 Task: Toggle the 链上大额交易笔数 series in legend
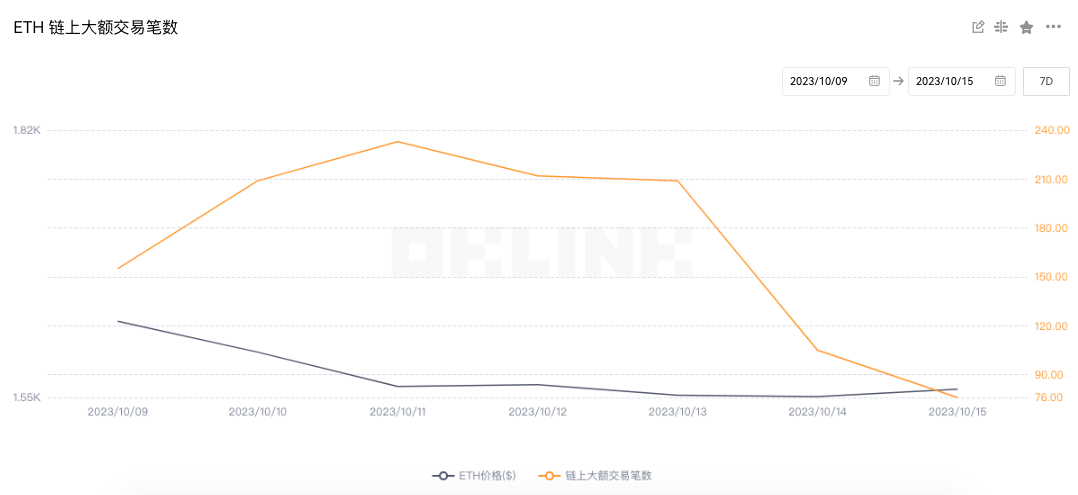pos(607,476)
